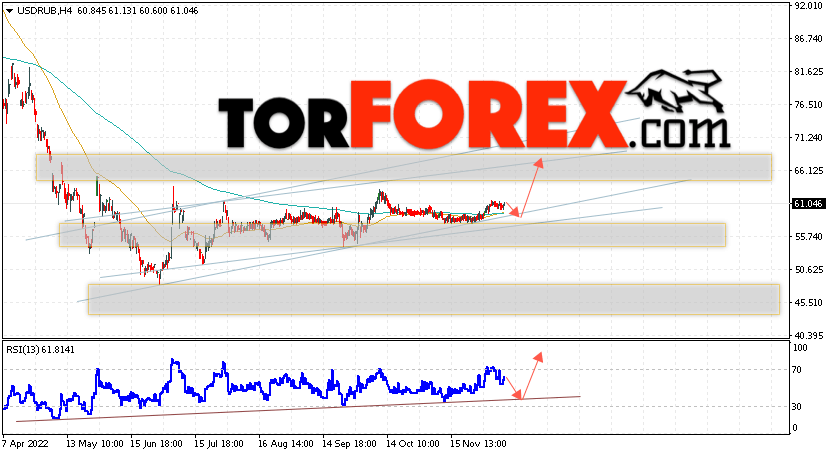The height and width of the screenshot is (455, 830).
Task: Click price axis value 71.240
Action: pos(808,138)
